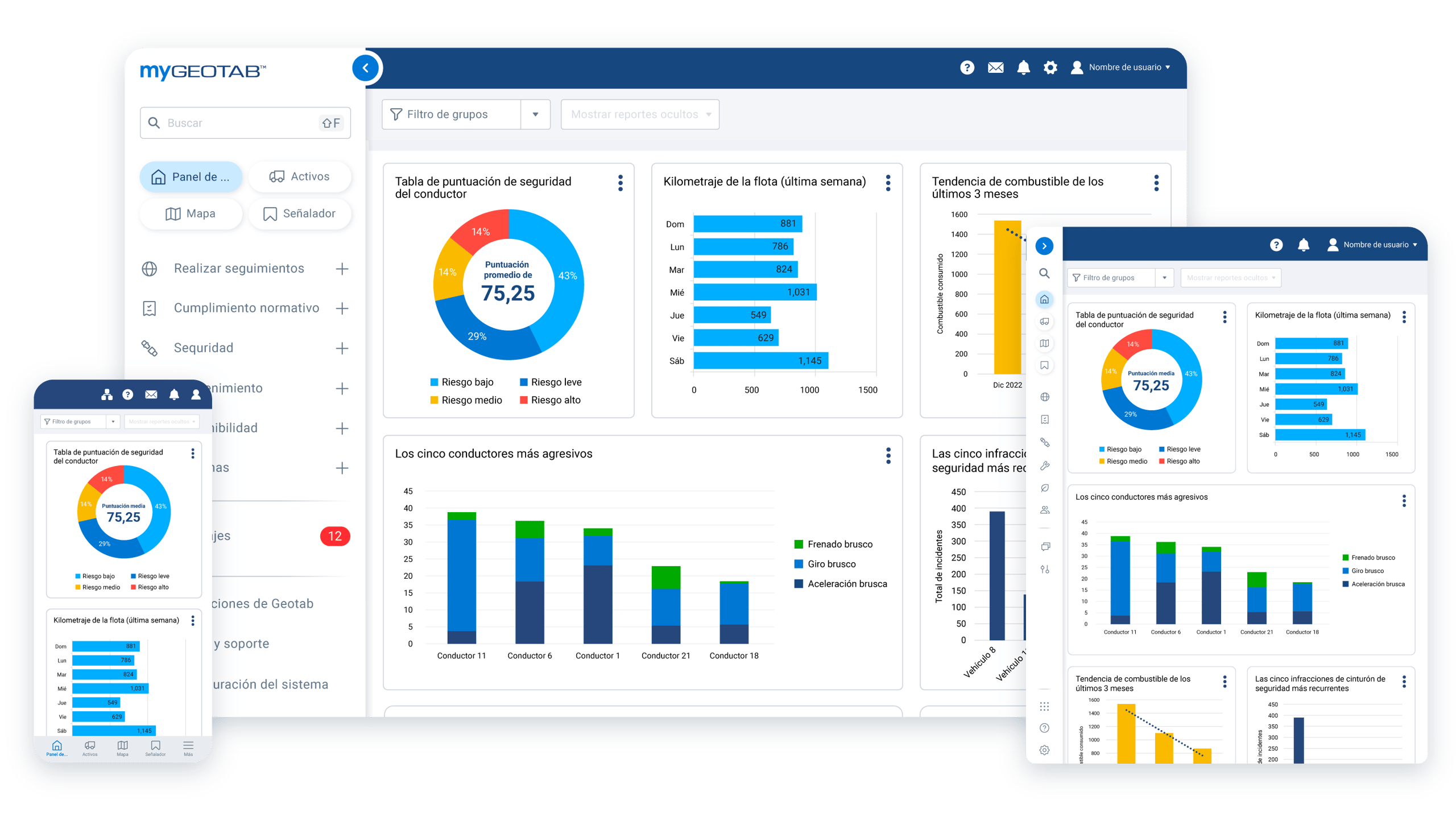The height and width of the screenshot is (820, 1456).
Task: Tap the Mapa tab in the mobile bottom bar
Action: pos(122,748)
